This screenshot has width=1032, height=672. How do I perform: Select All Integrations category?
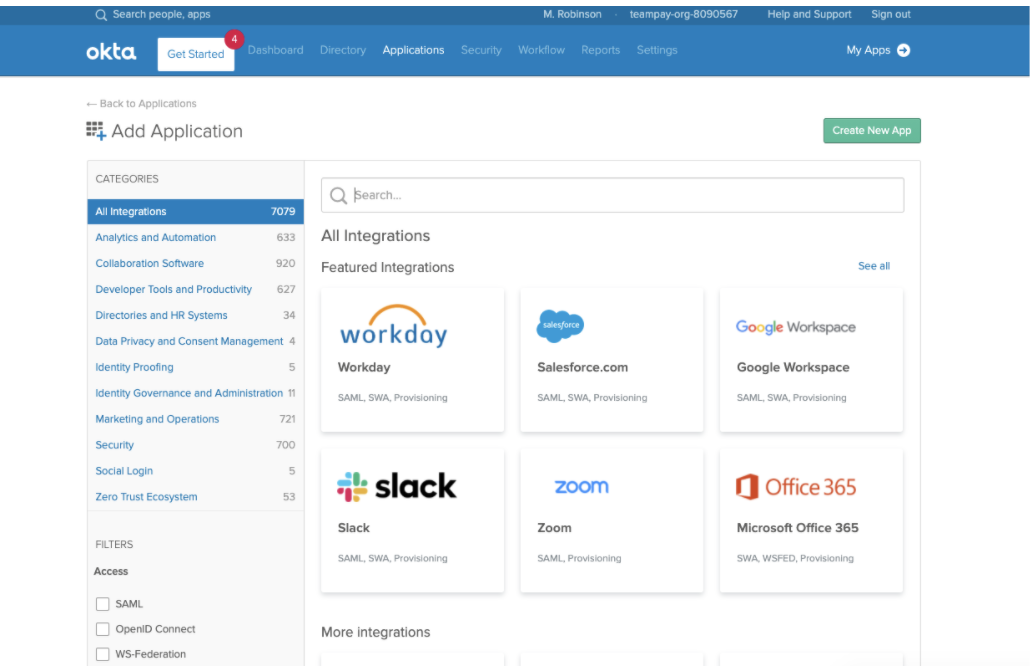pos(195,211)
